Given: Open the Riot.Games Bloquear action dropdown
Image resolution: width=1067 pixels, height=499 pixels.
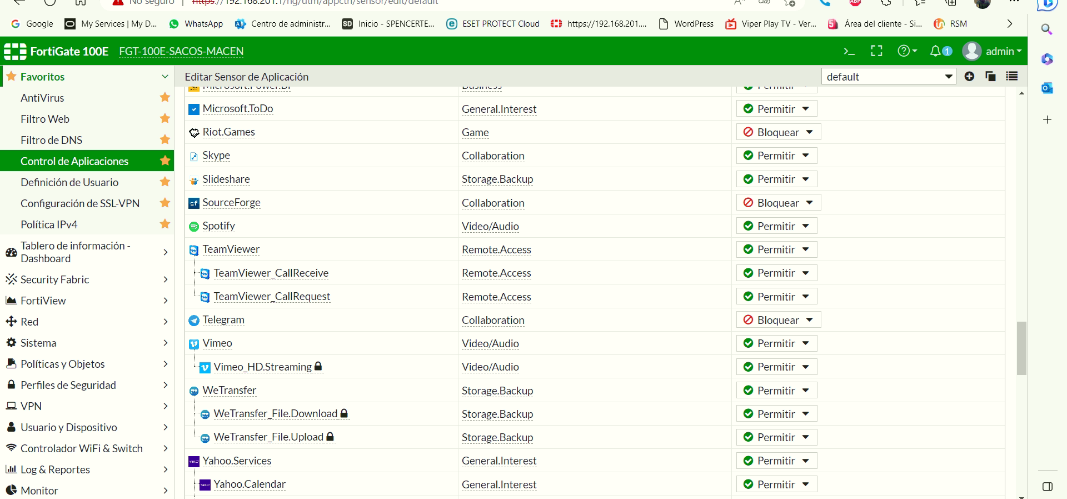Looking at the screenshot, I should (x=778, y=132).
